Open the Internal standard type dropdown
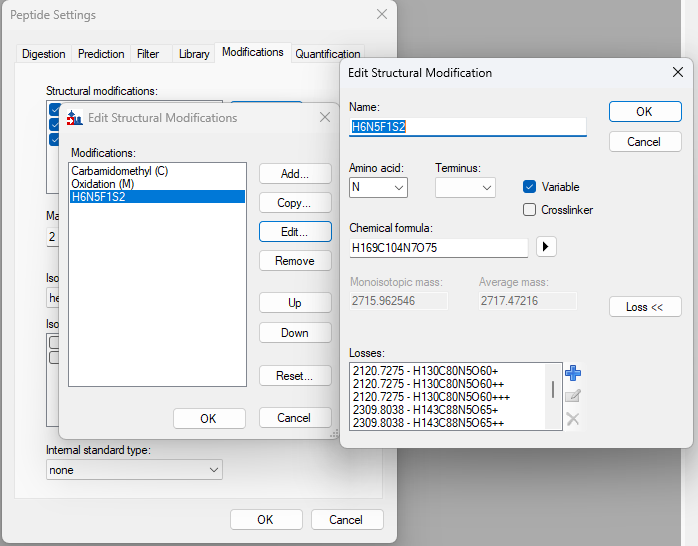 [x=134, y=470]
